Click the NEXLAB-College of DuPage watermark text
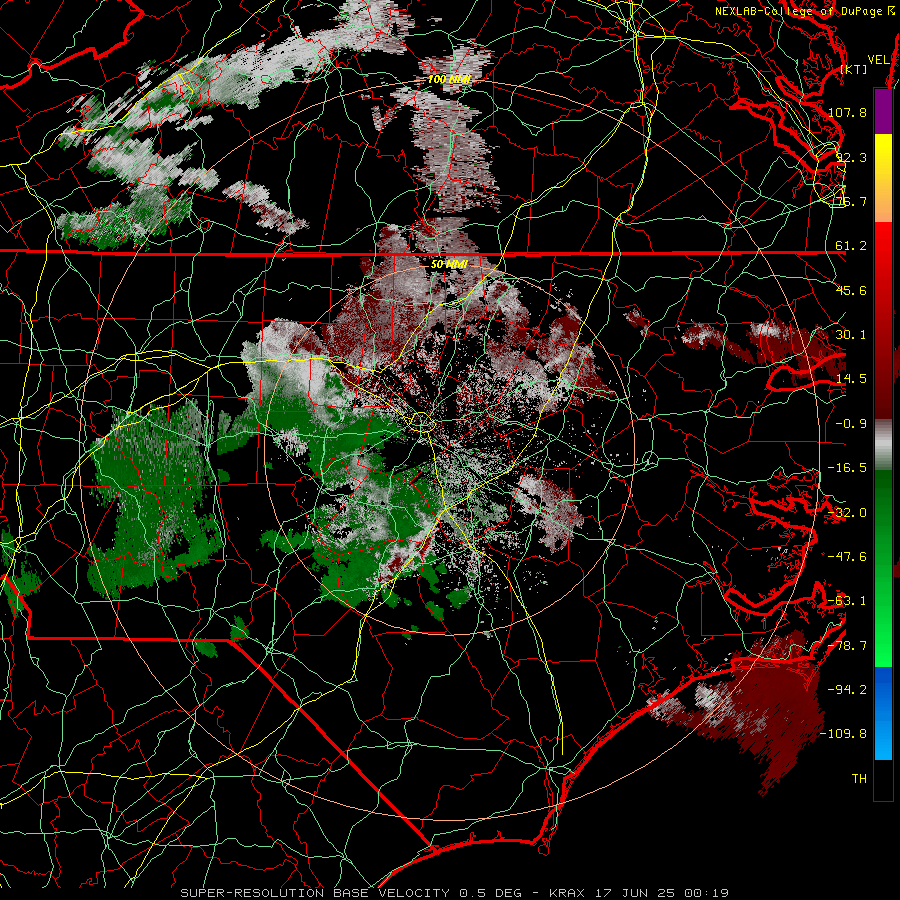 tap(806, 11)
